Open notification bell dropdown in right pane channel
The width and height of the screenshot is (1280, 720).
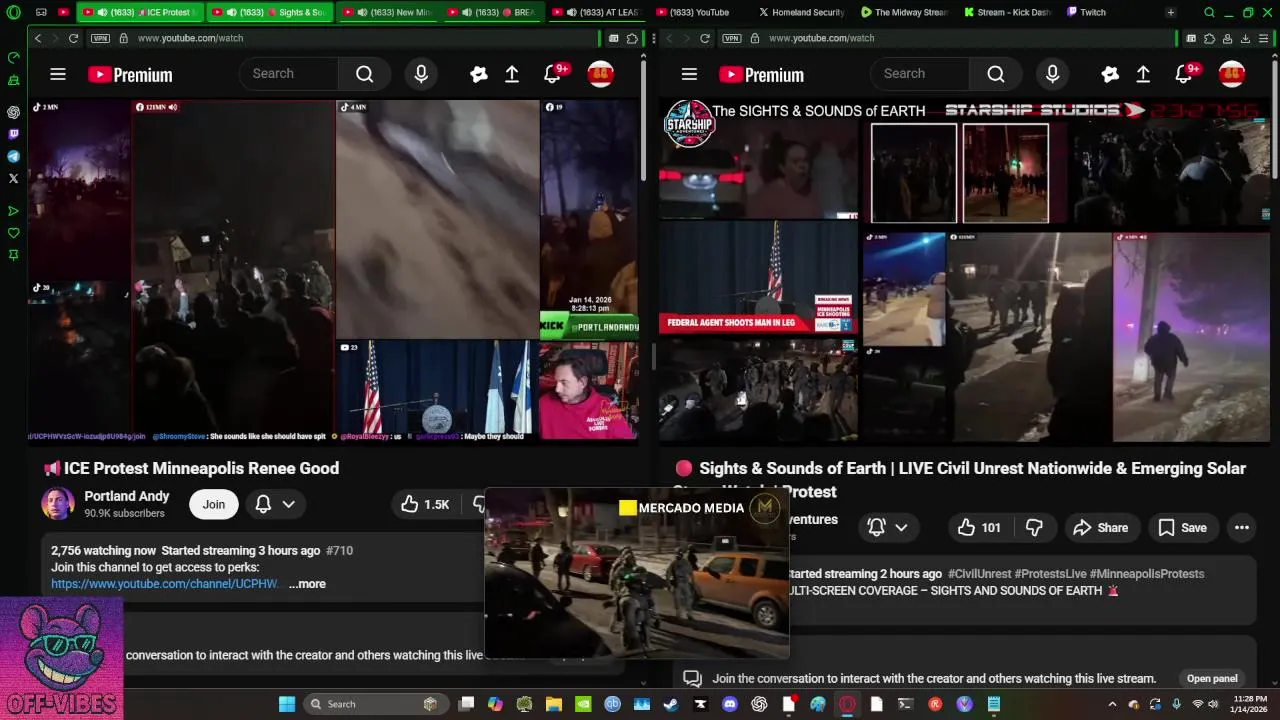[x=887, y=527]
